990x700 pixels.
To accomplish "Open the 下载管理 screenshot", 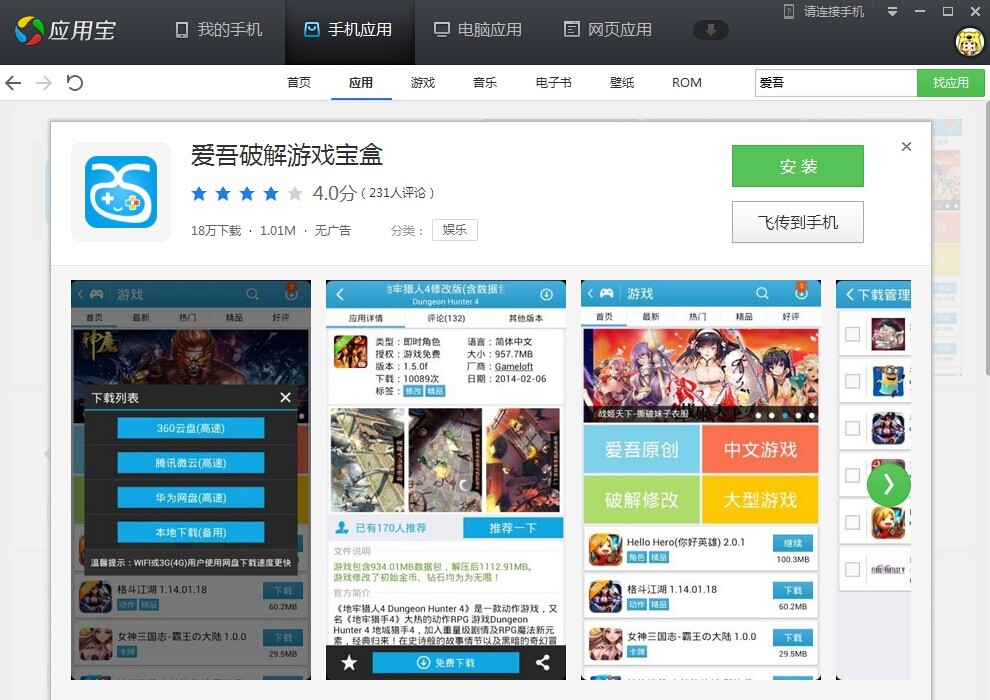I will 873,480.
